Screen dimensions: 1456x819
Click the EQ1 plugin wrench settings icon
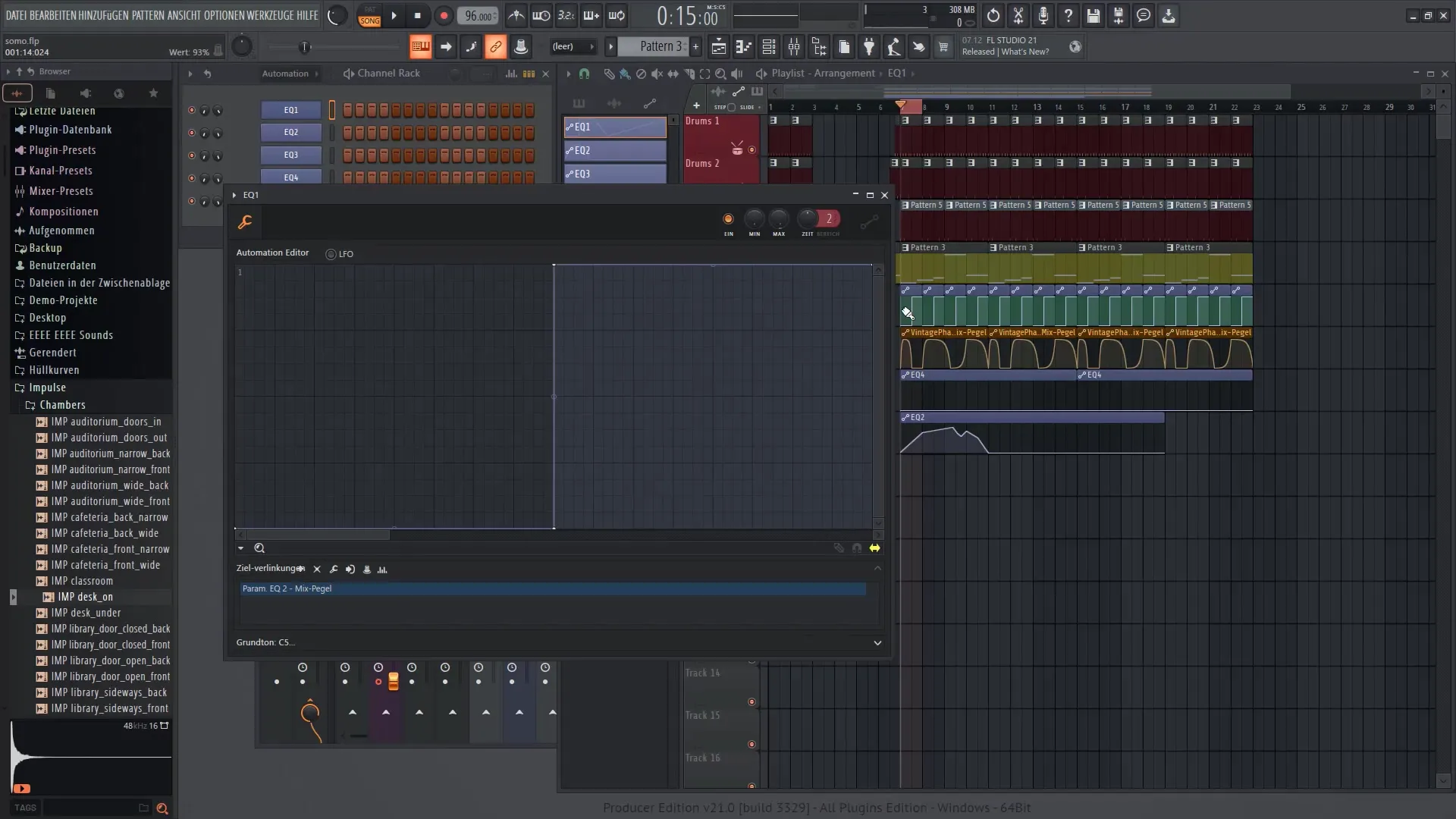pos(245,222)
